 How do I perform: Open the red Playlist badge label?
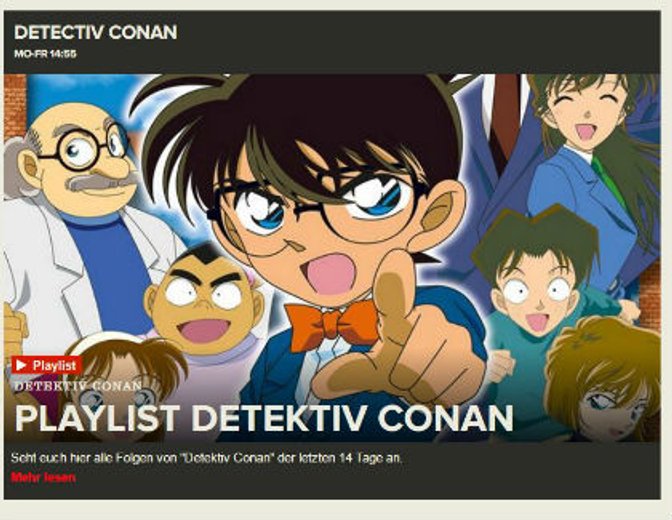(x=46, y=365)
